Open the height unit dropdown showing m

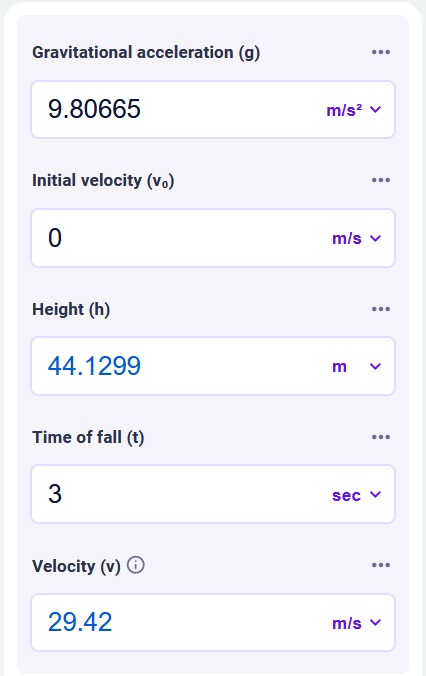click(x=357, y=366)
